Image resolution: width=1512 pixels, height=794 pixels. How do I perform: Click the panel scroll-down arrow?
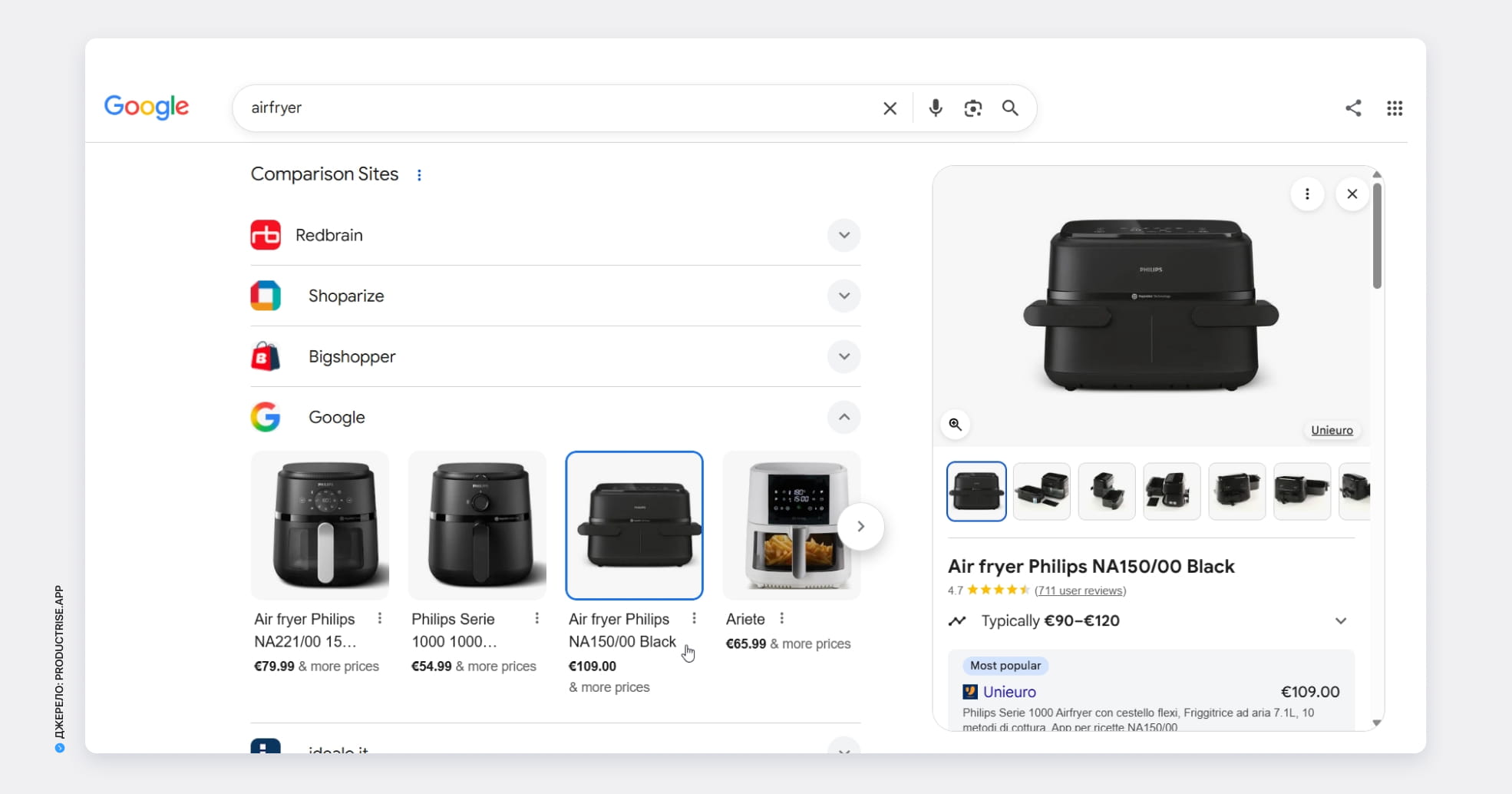[1377, 723]
